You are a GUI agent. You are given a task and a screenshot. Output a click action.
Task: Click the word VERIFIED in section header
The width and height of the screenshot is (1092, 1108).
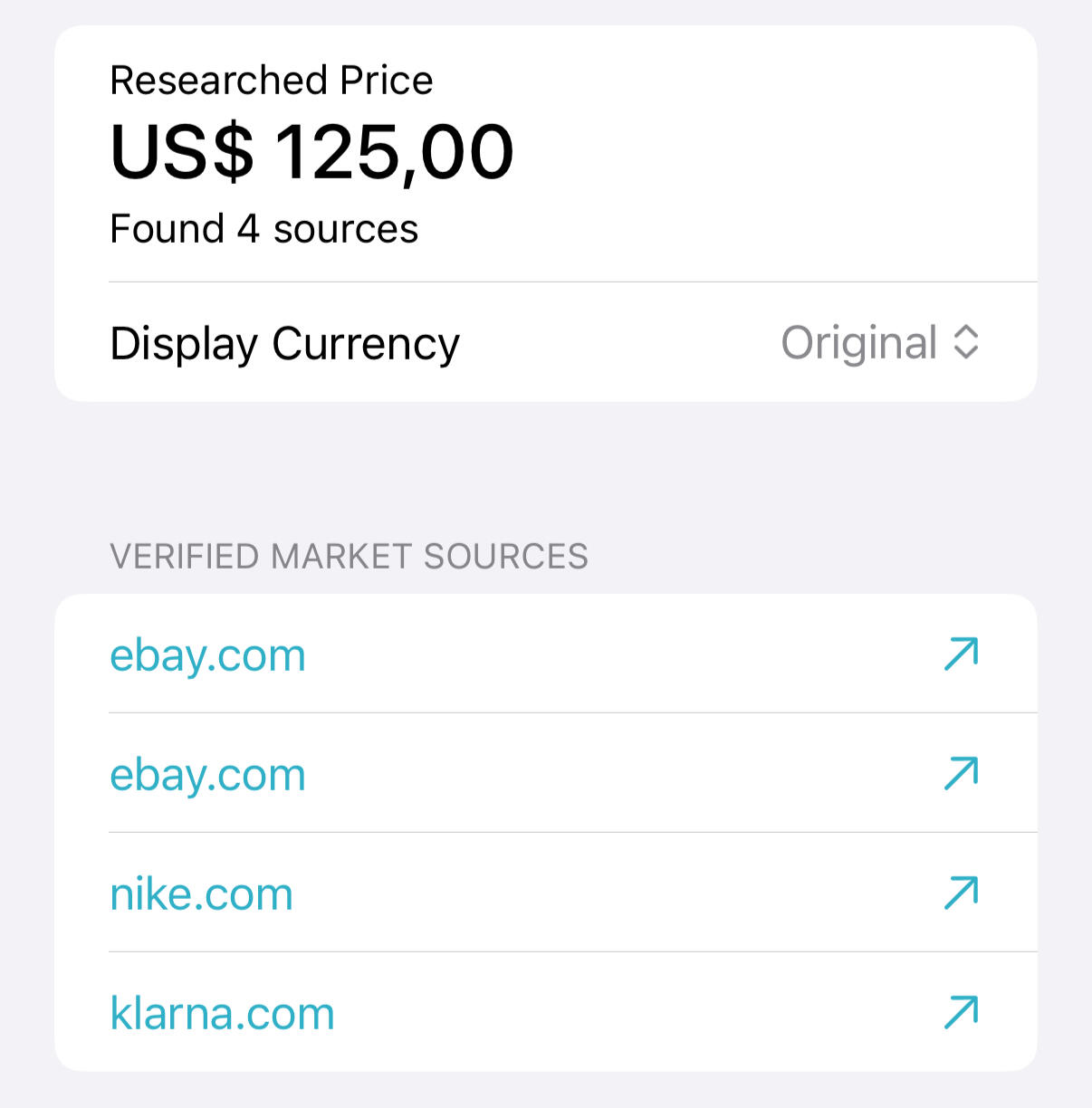click(185, 557)
